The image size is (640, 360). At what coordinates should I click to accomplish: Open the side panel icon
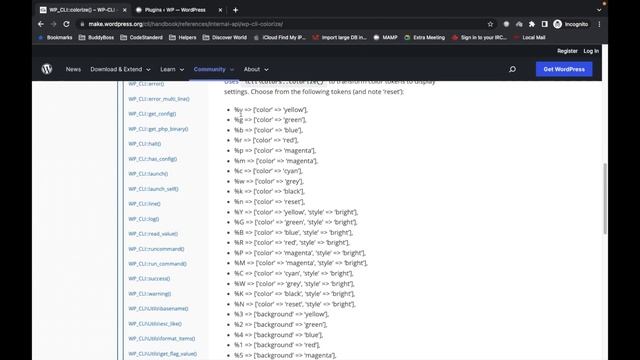[544, 24]
